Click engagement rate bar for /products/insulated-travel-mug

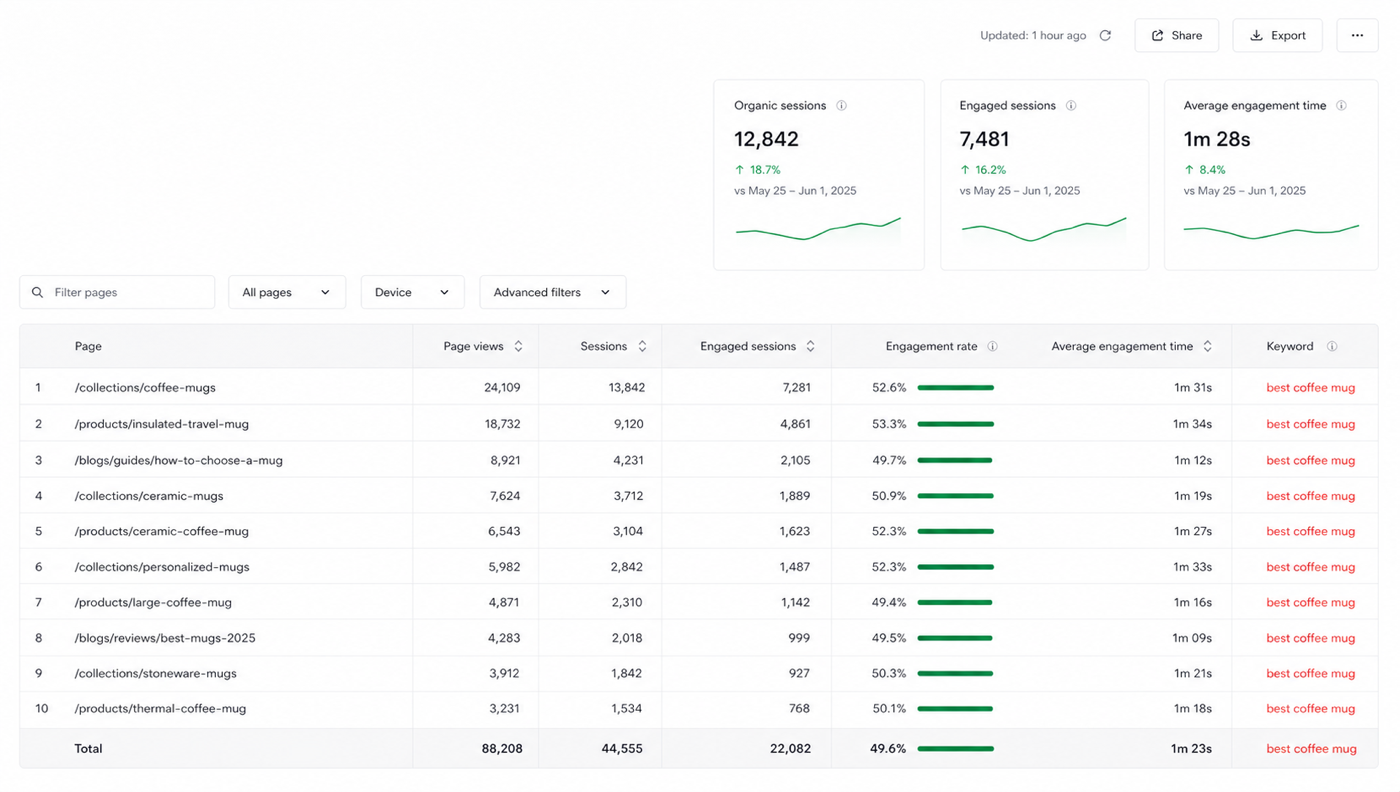point(955,424)
